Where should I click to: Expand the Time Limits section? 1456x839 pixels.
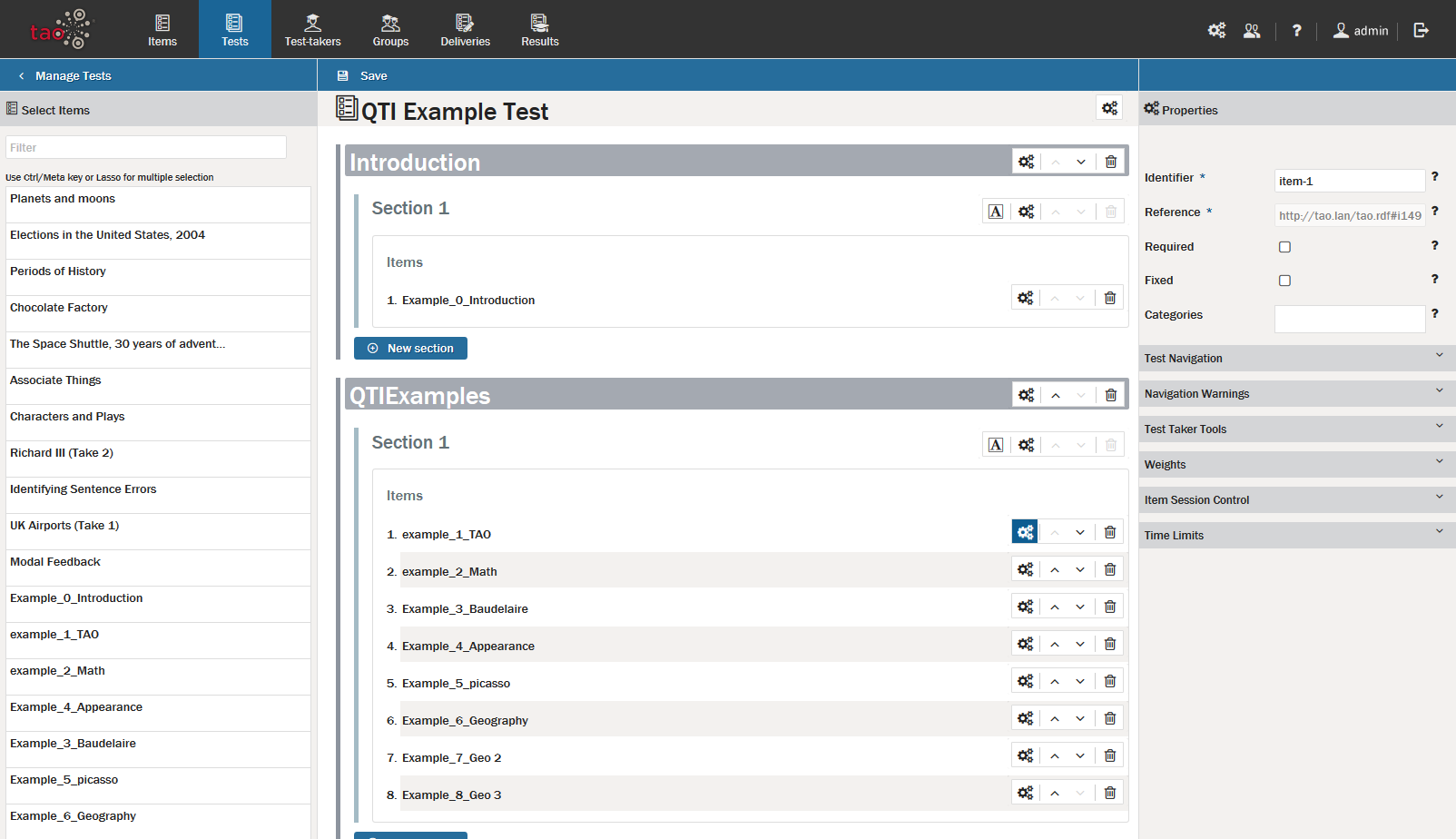coord(1296,535)
